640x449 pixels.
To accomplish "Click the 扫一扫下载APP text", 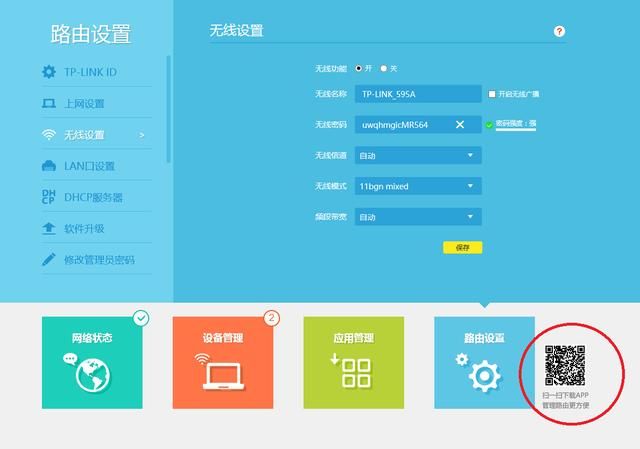I will tap(565, 395).
